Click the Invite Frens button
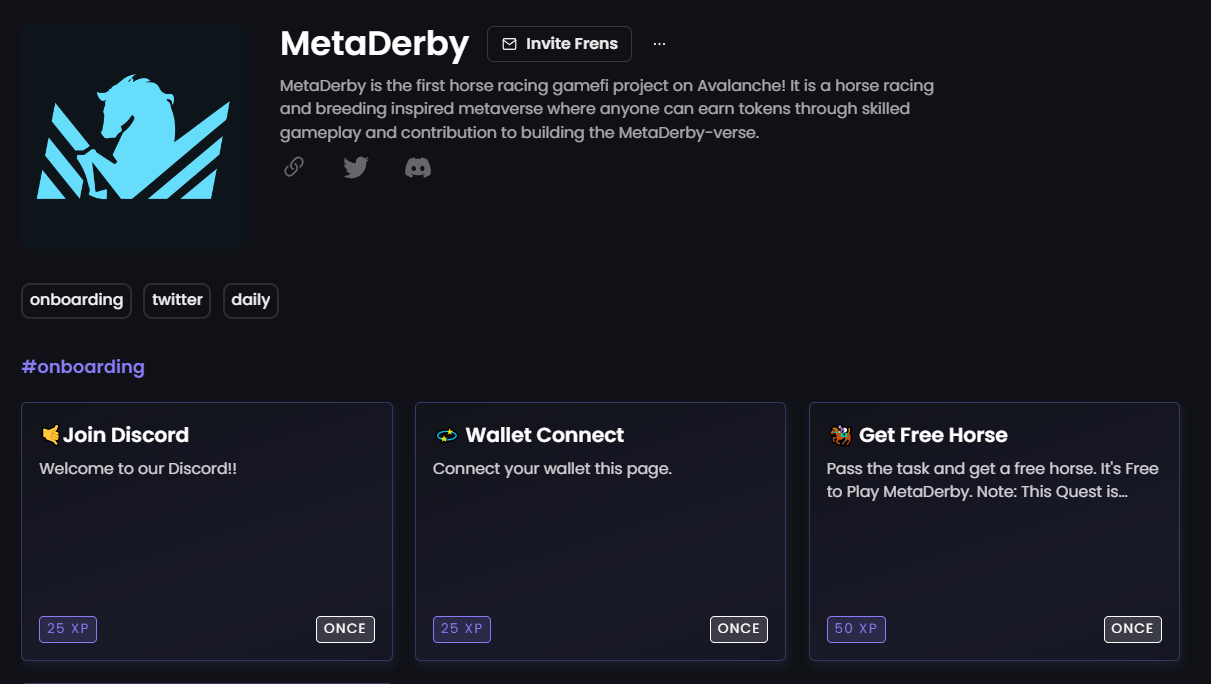 click(559, 43)
